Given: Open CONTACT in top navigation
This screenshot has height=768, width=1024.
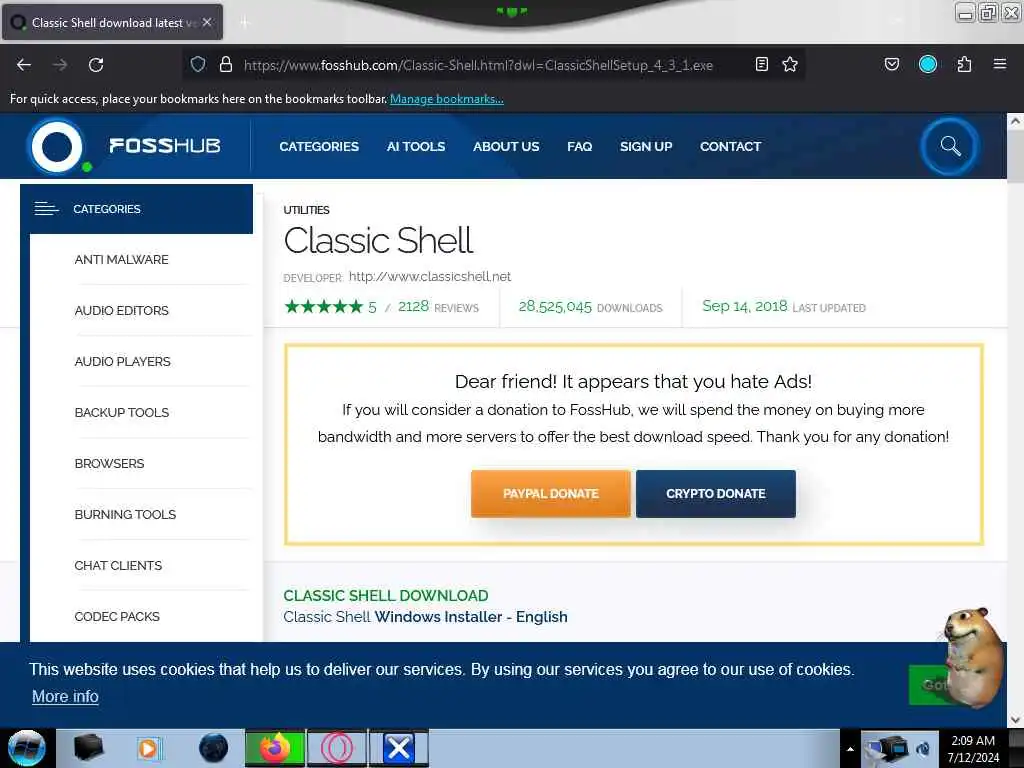Looking at the screenshot, I should (x=730, y=146).
